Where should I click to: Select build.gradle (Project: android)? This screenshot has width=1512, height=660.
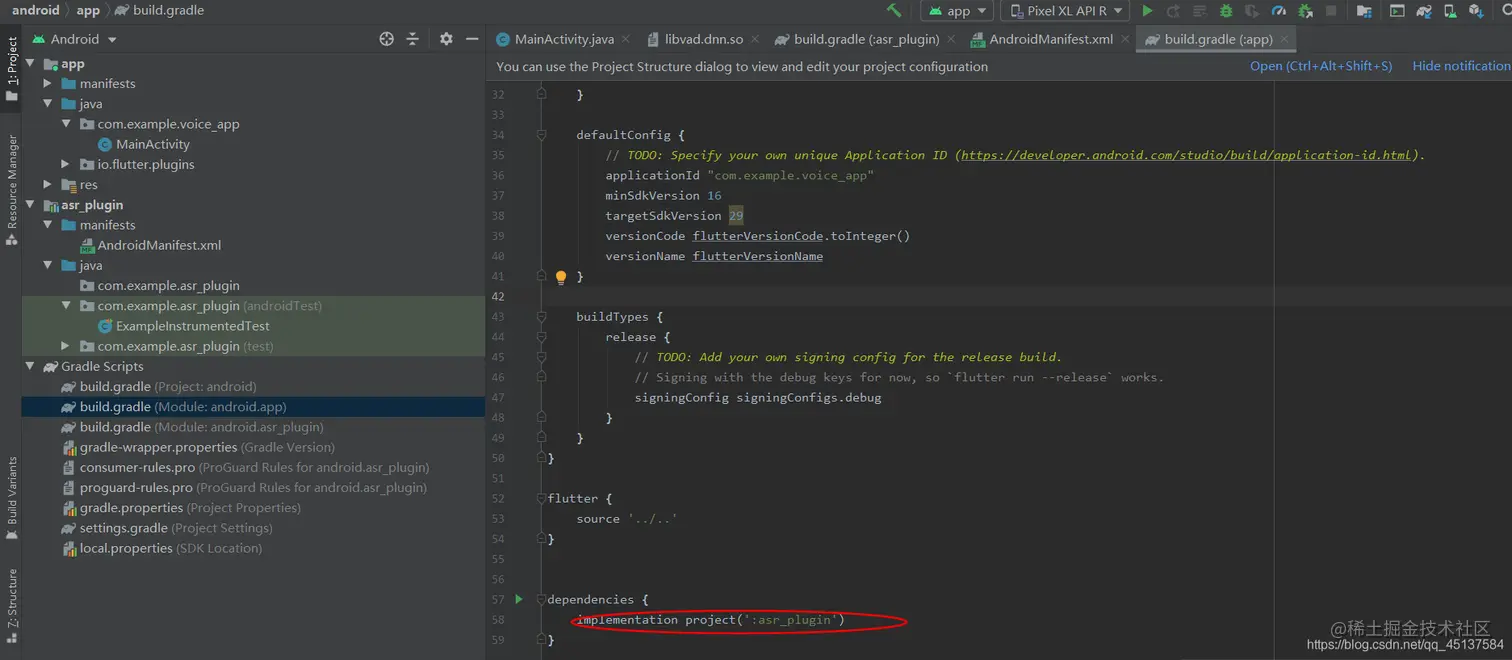click(168, 387)
